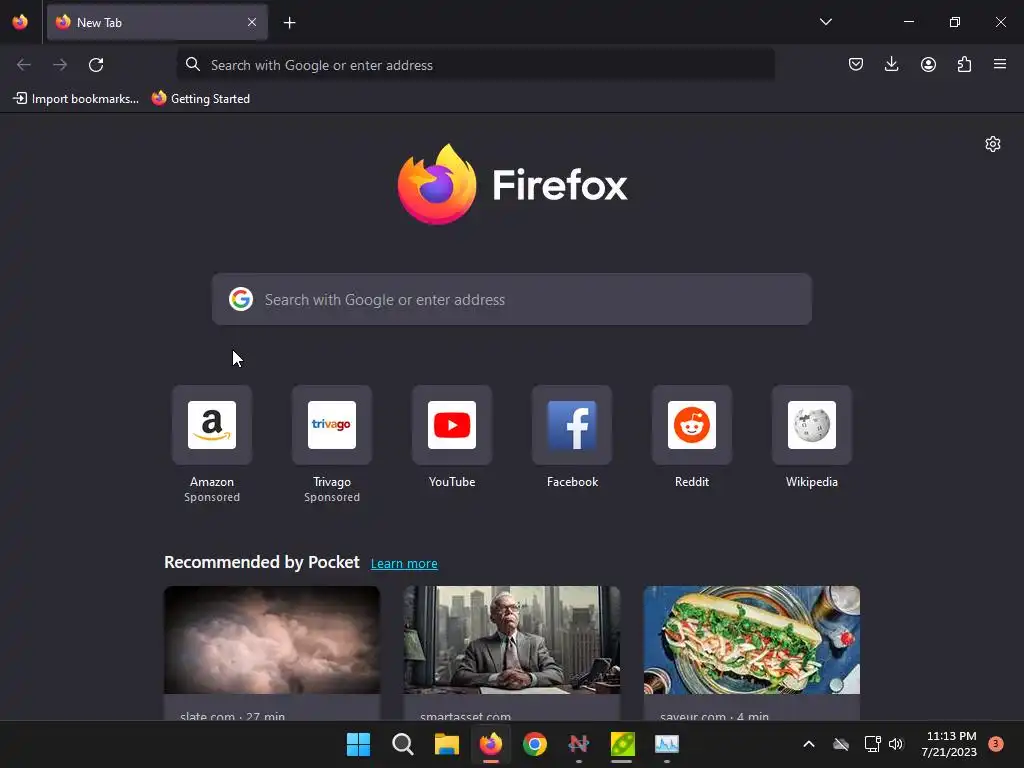Click the magnifier icon in the address bar
The width and height of the screenshot is (1024, 768).
193,64
